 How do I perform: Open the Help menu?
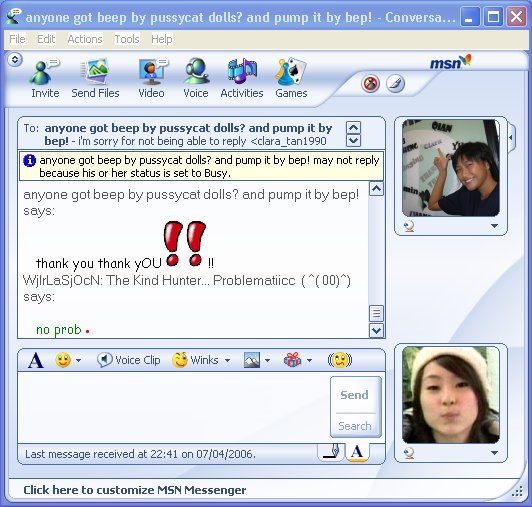[162, 39]
